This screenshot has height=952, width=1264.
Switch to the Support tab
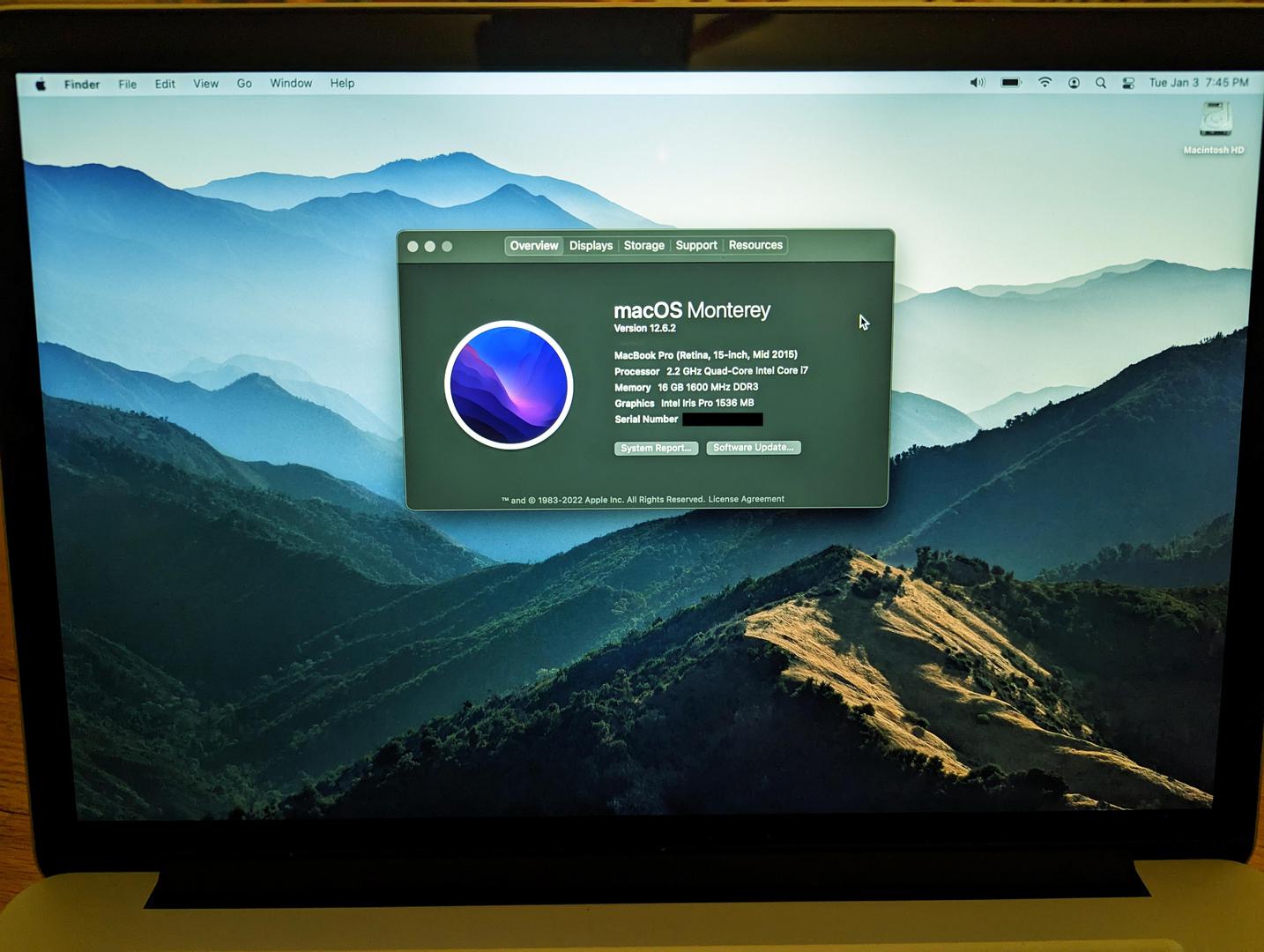[696, 245]
